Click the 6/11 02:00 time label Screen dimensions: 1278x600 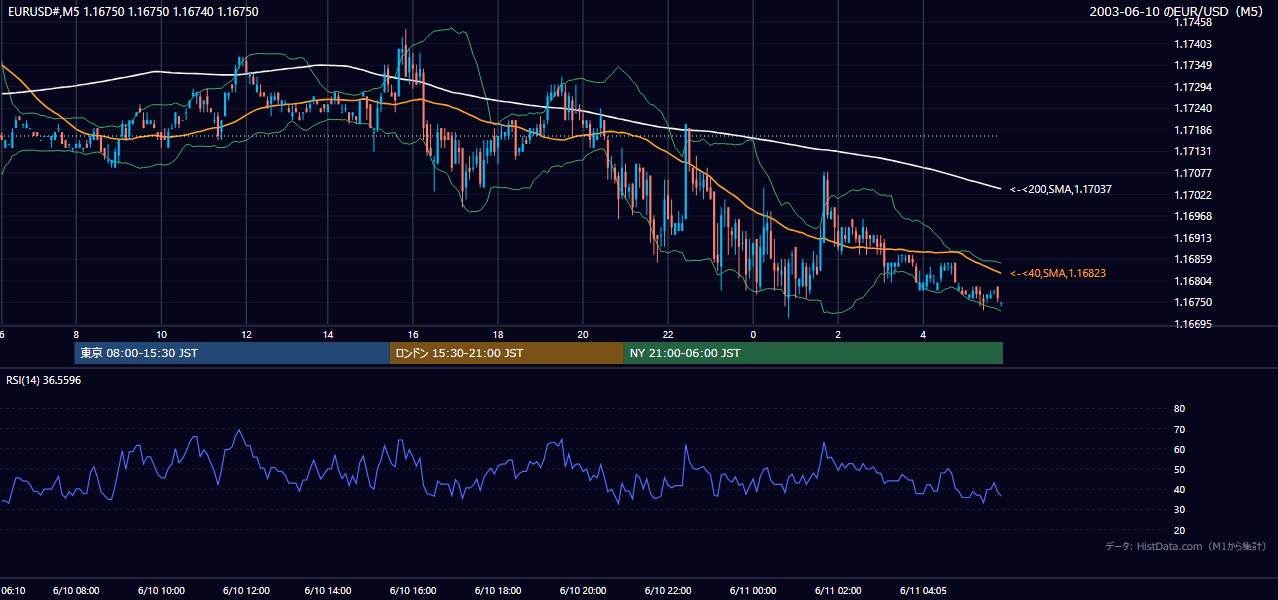coord(838,590)
